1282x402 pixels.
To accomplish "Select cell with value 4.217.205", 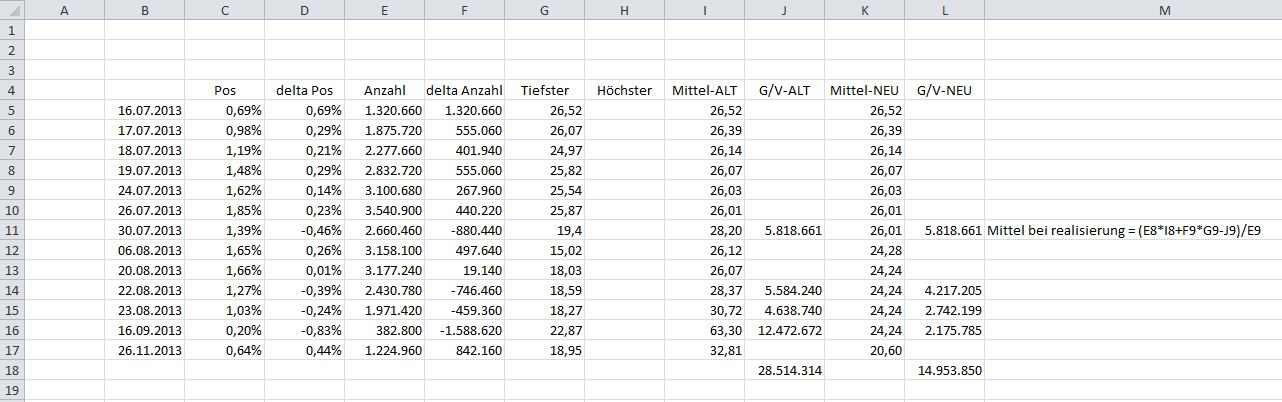I will [944, 290].
